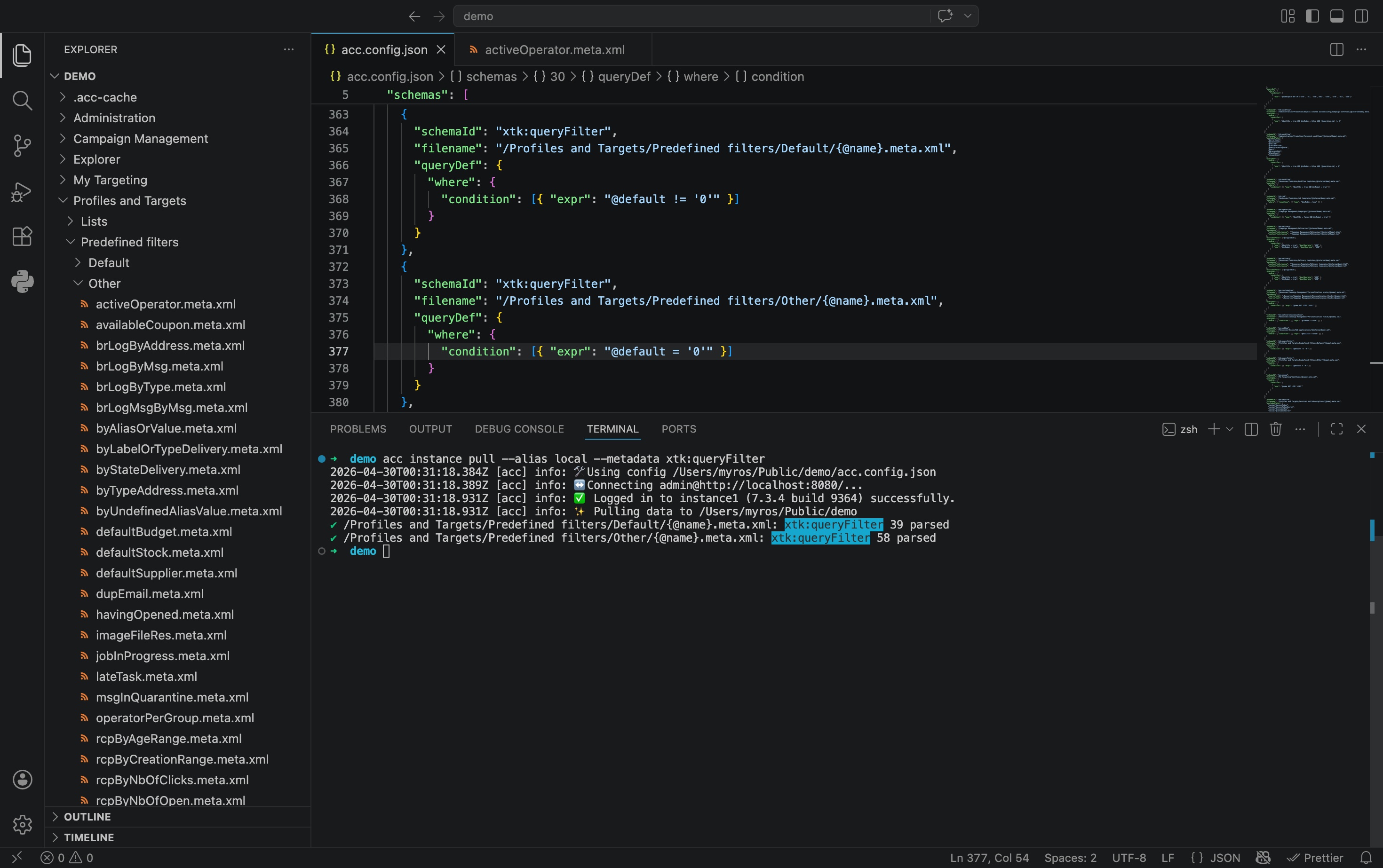Switch to the OUTPUT panel tab
The image size is (1383, 868).
(430, 429)
